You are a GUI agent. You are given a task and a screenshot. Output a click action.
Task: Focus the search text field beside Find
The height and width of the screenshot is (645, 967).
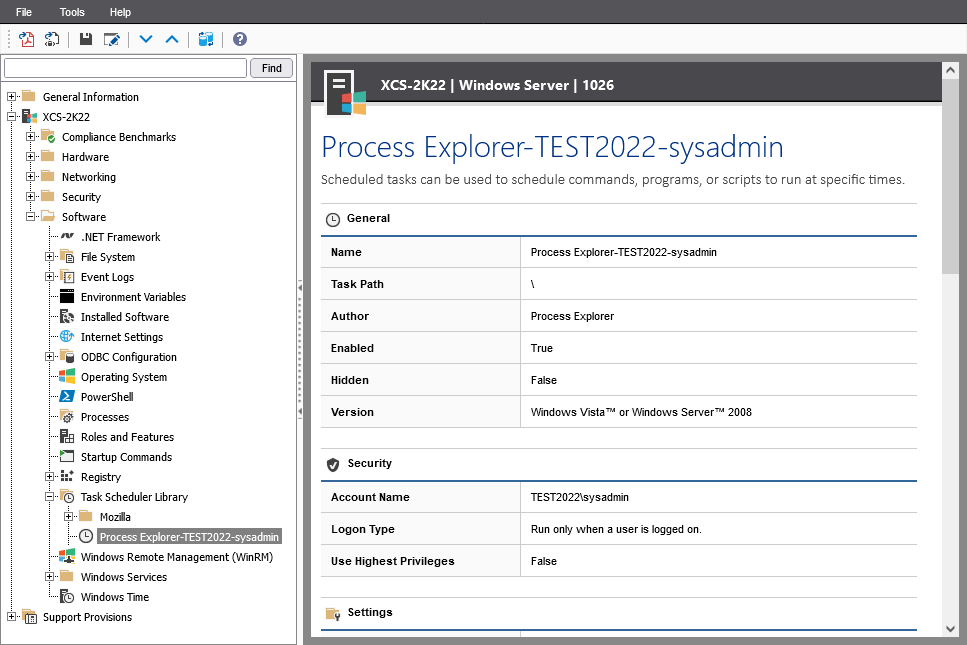(x=125, y=68)
